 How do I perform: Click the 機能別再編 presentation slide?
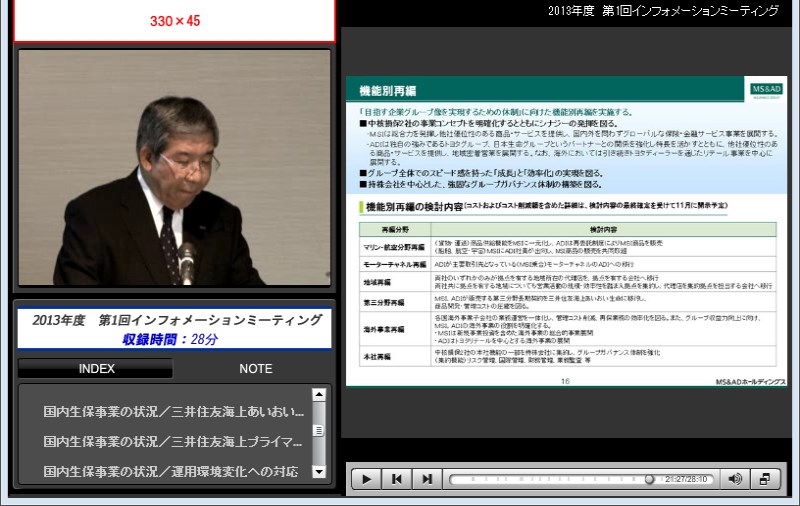(x=566, y=231)
